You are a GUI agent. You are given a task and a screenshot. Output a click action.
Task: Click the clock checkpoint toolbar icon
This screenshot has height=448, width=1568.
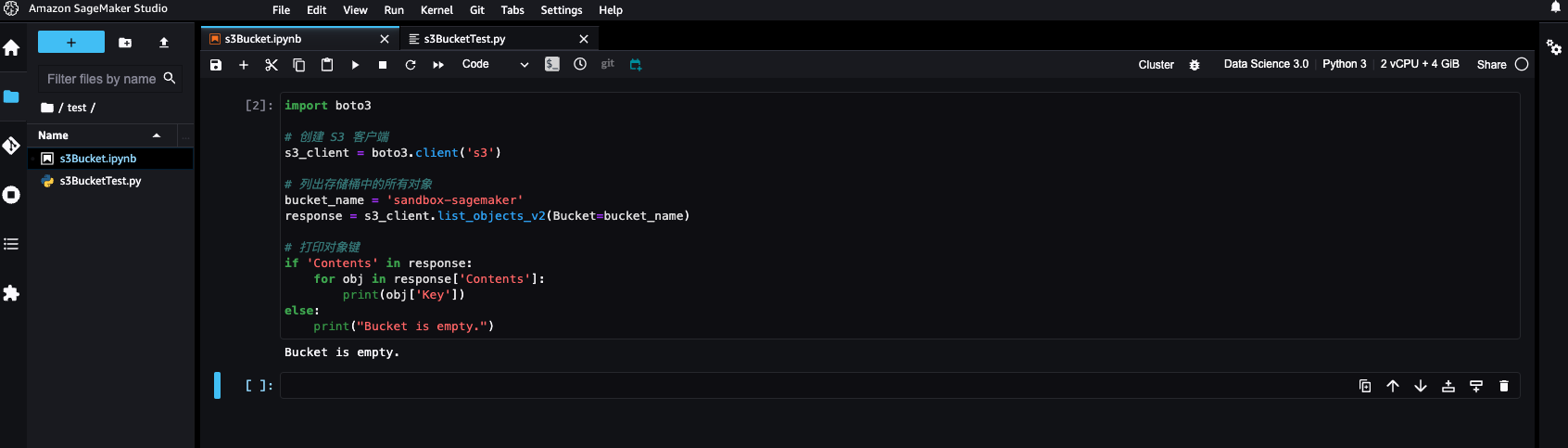[580, 64]
